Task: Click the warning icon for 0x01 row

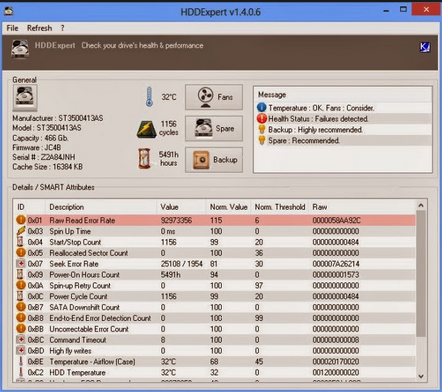Action: pyautogui.click(x=21, y=220)
